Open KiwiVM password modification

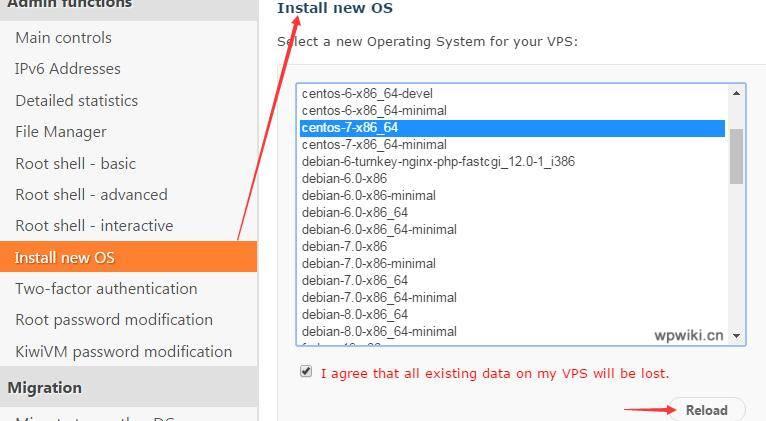pos(124,352)
